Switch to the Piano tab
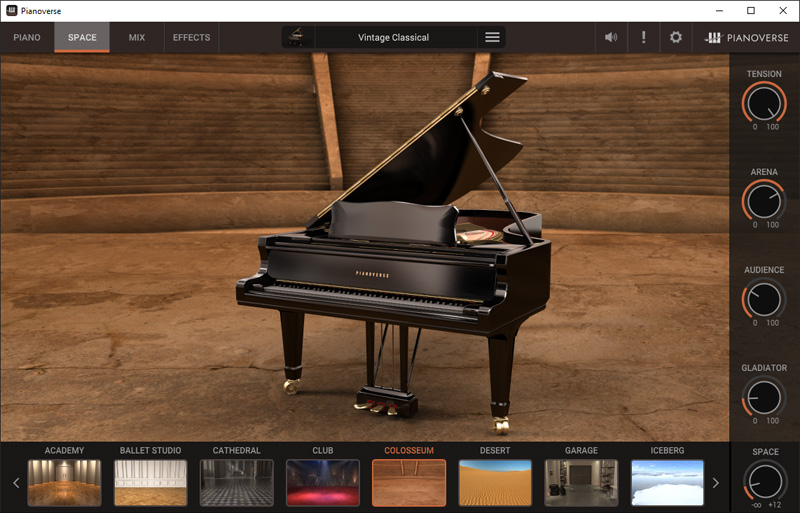The width and height of the screenshot is (800, 513). pos(27,38)
